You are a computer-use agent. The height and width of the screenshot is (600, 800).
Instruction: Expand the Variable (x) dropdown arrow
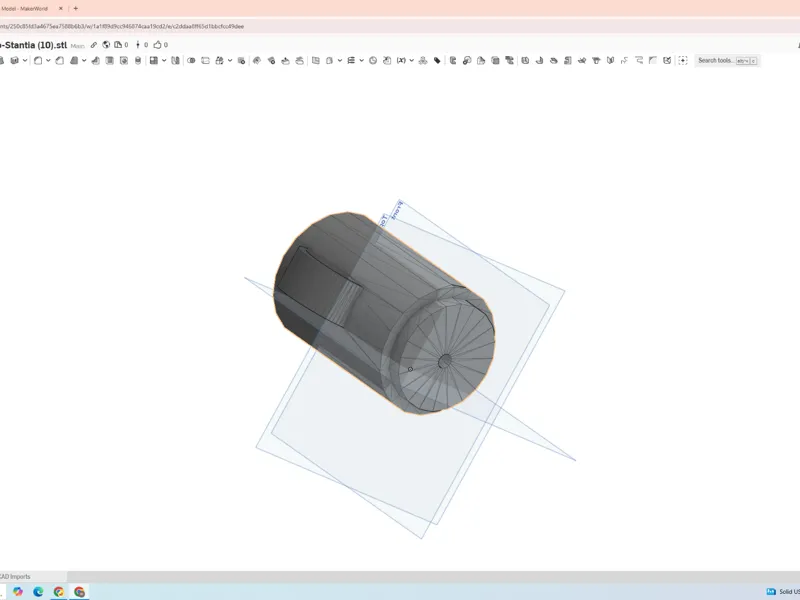click(412, 60)
